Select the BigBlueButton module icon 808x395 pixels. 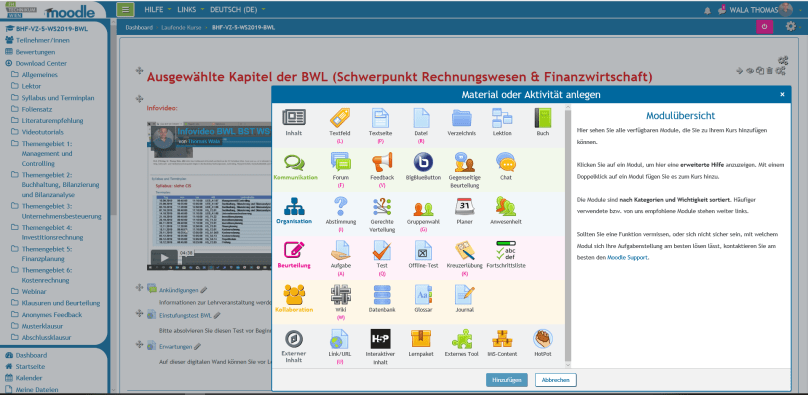coord(423,162)
